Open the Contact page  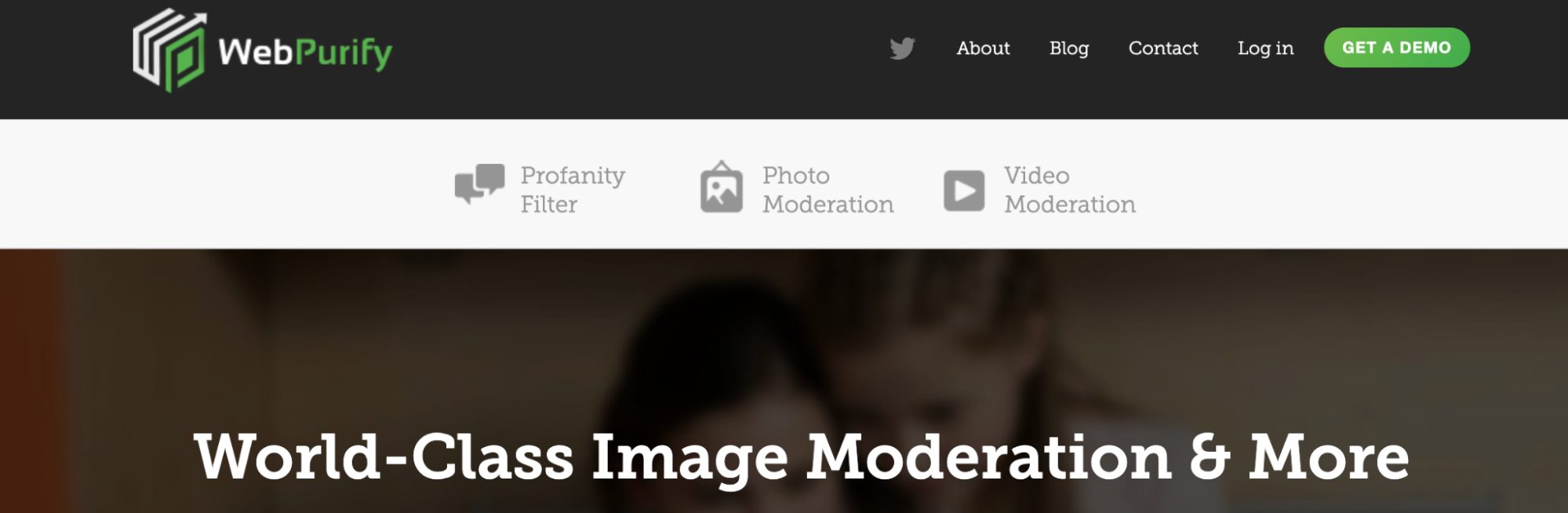[x=1163, y=49]
